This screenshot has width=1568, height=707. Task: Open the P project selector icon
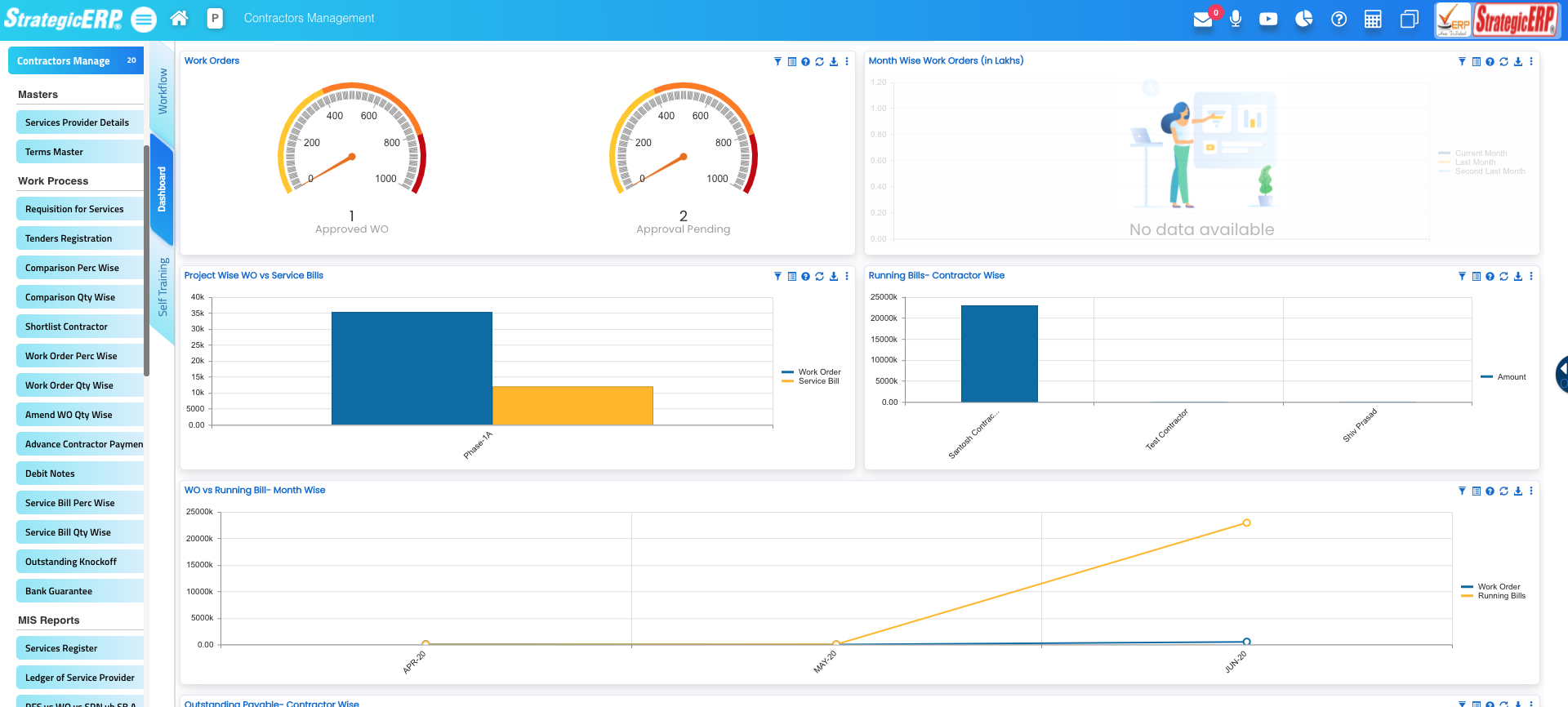click(215, 18)
